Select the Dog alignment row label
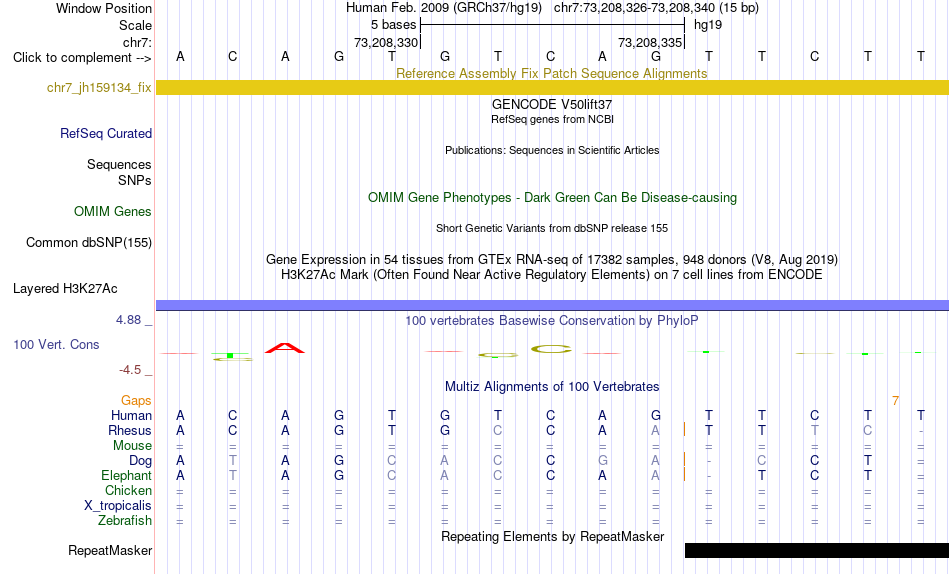 coord(140,461)
